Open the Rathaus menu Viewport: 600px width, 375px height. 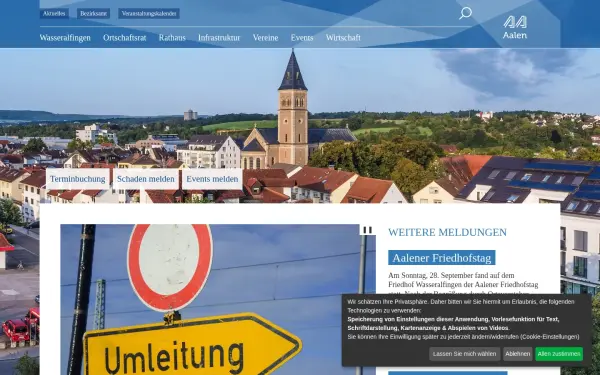coord(172,38)
